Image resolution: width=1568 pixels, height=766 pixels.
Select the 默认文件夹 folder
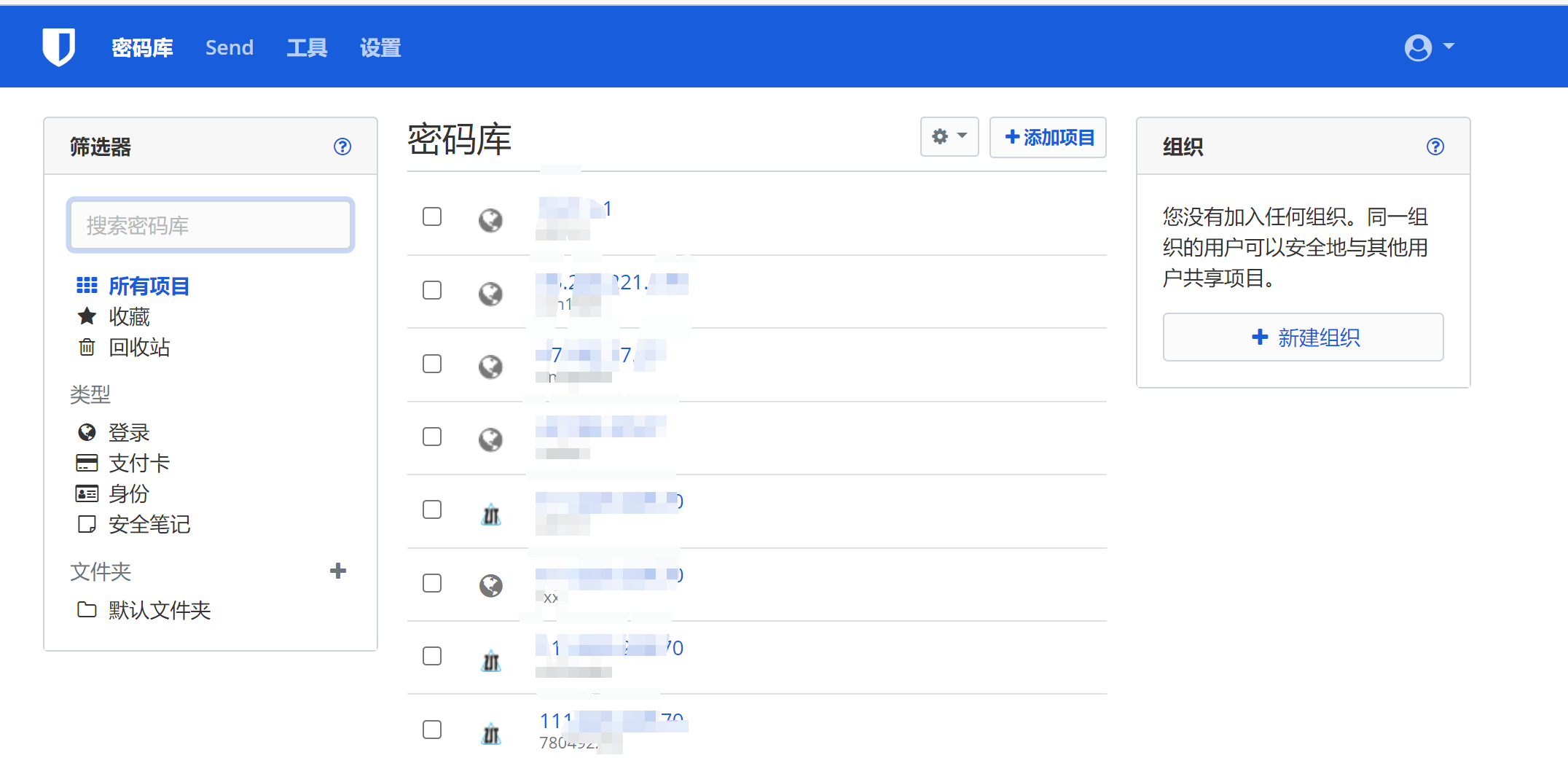pos(160,609)
